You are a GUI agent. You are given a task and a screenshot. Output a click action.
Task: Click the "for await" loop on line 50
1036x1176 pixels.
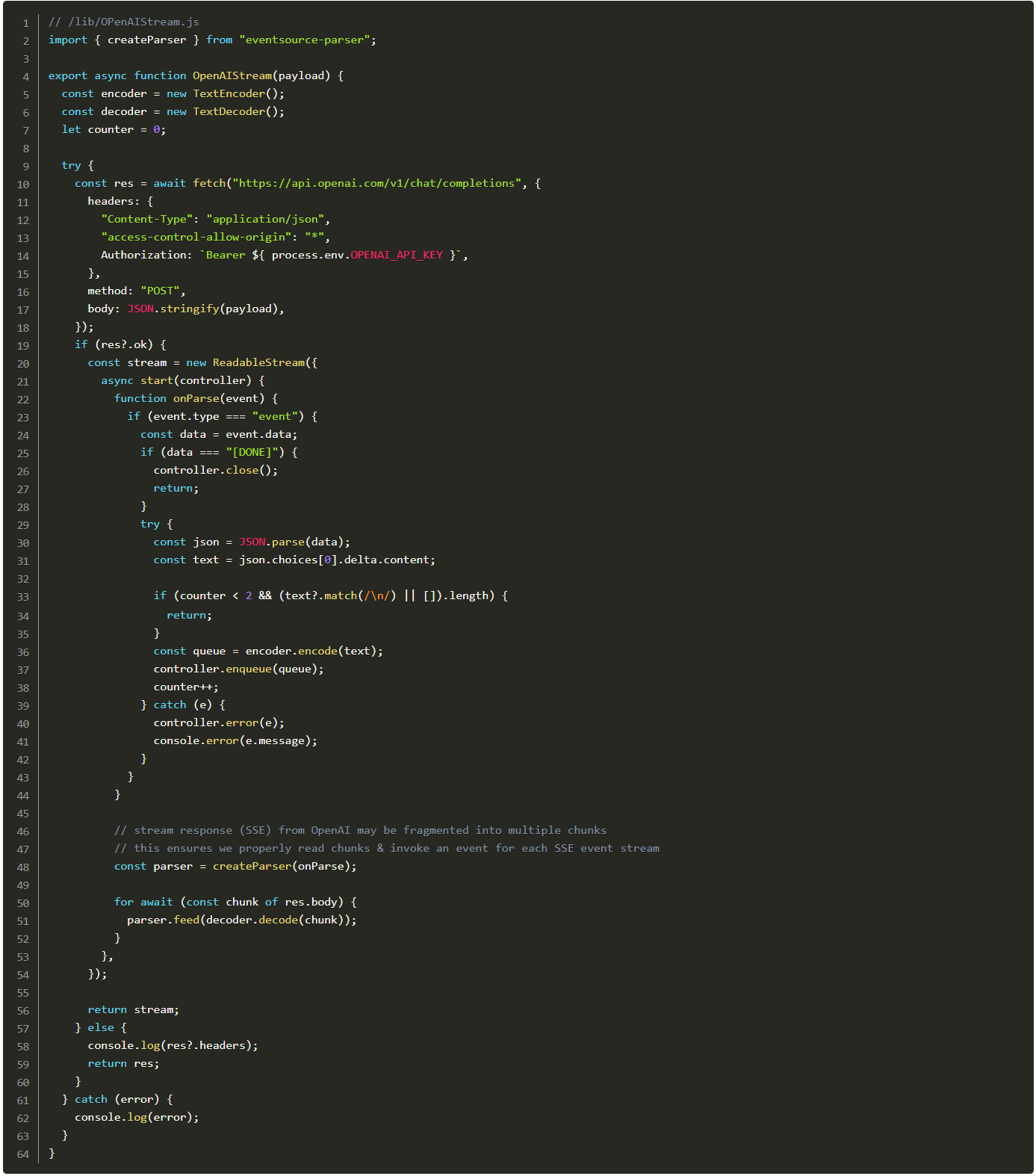pos(235,902)
